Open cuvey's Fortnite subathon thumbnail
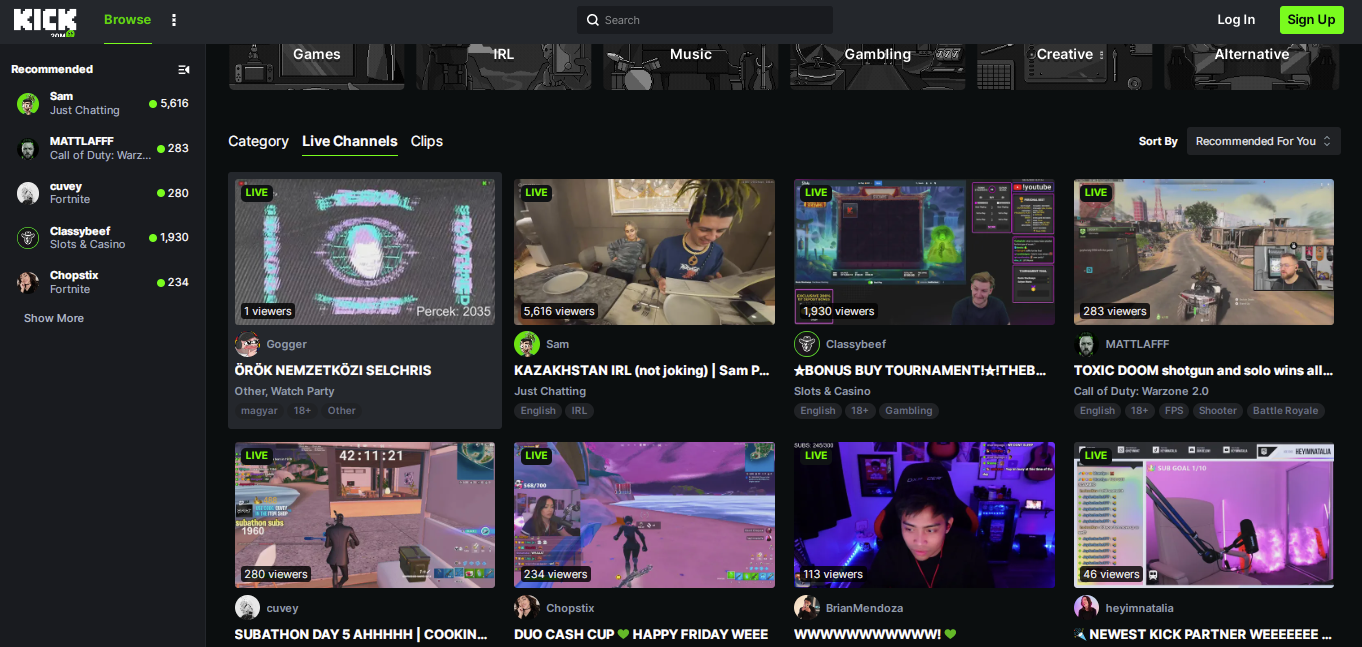 365,515
